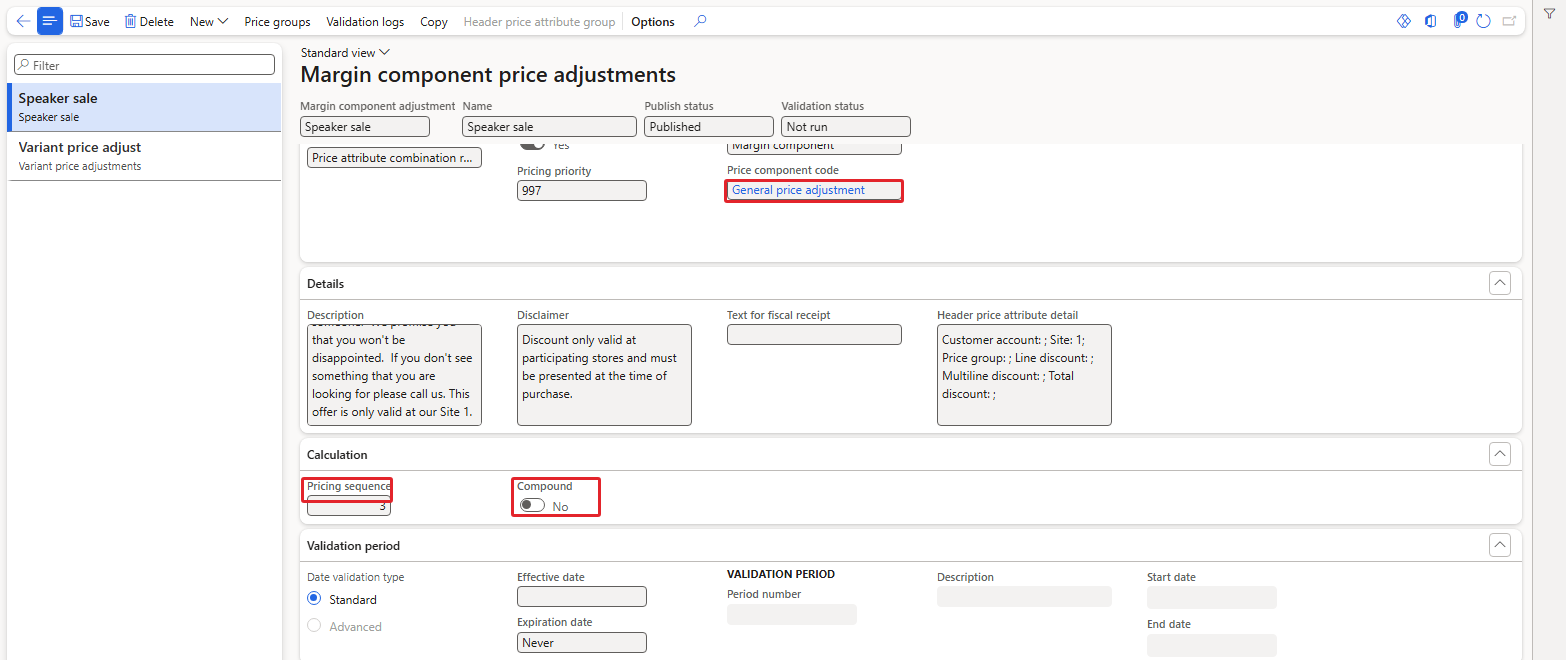Click the Description text box in Details
1566x660 pixels.
click(394, 375)
